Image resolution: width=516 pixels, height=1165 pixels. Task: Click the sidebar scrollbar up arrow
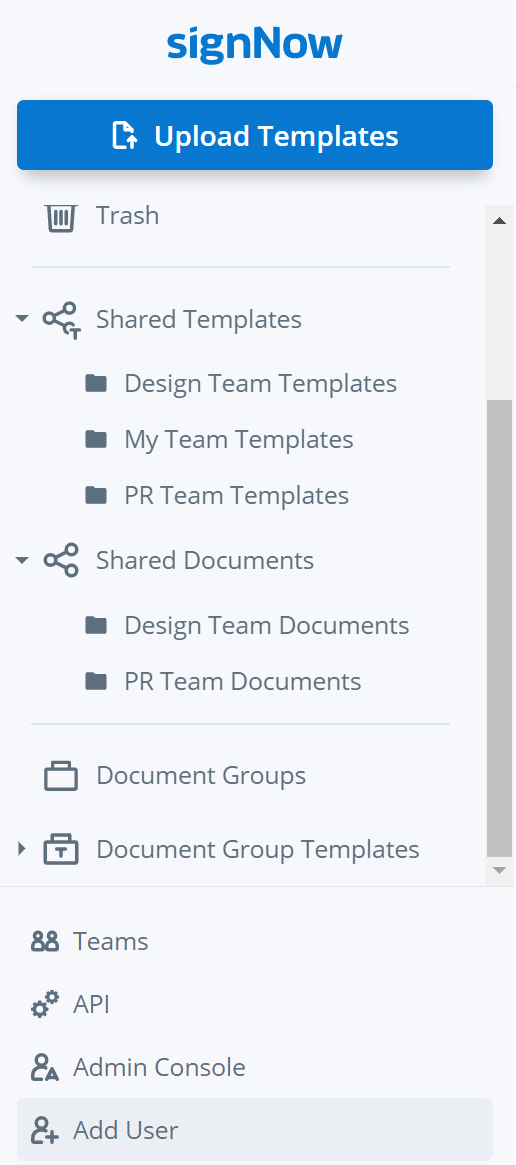(x=500, y=221)
